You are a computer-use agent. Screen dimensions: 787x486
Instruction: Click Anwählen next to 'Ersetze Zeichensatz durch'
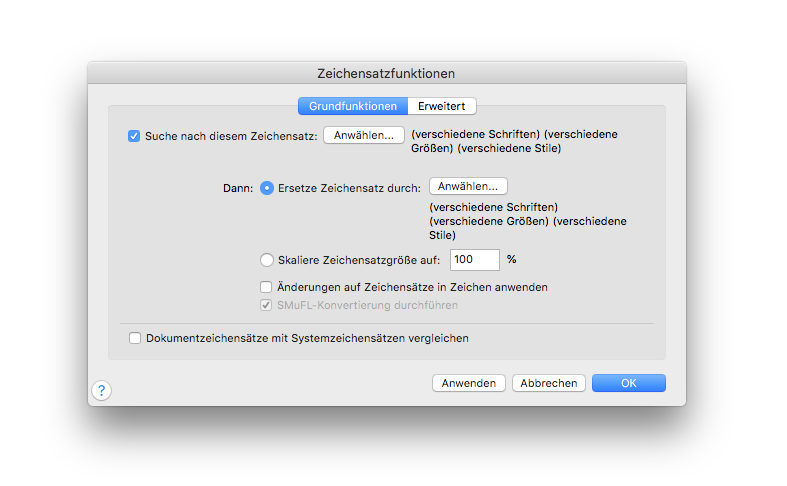point(468,186)
